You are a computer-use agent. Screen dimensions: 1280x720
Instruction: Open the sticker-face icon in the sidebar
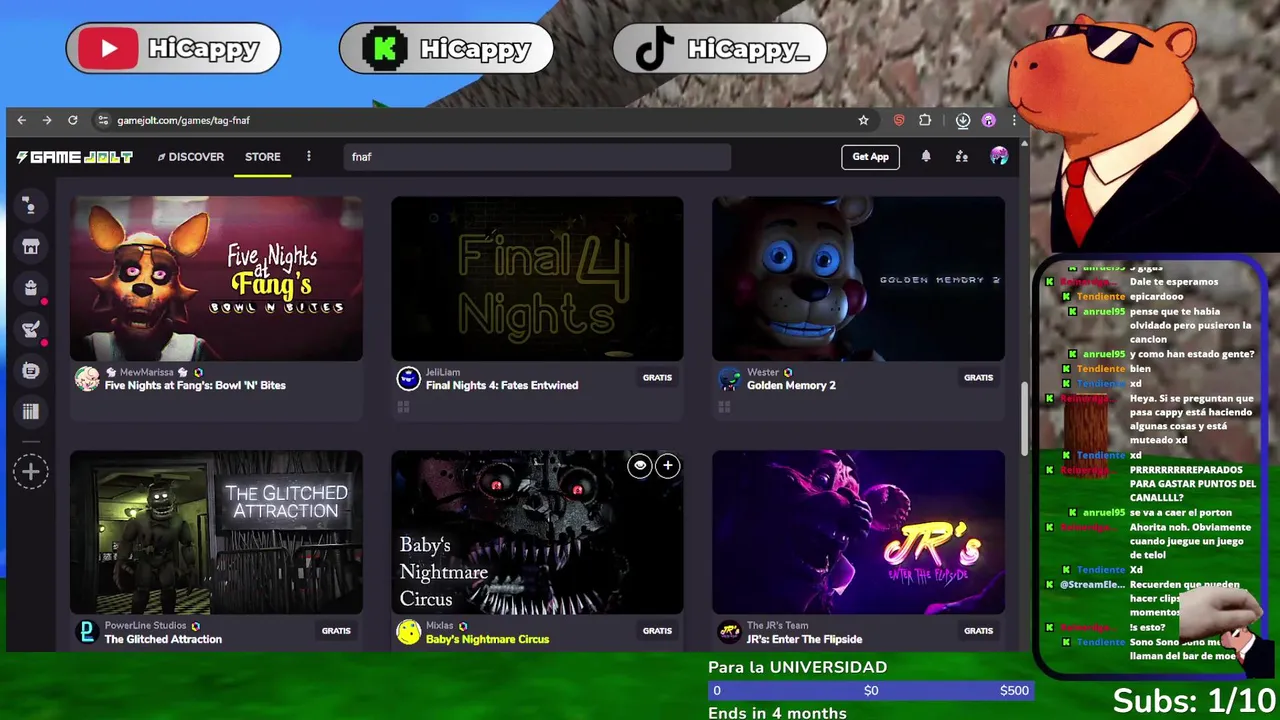(x=31, y=371)
